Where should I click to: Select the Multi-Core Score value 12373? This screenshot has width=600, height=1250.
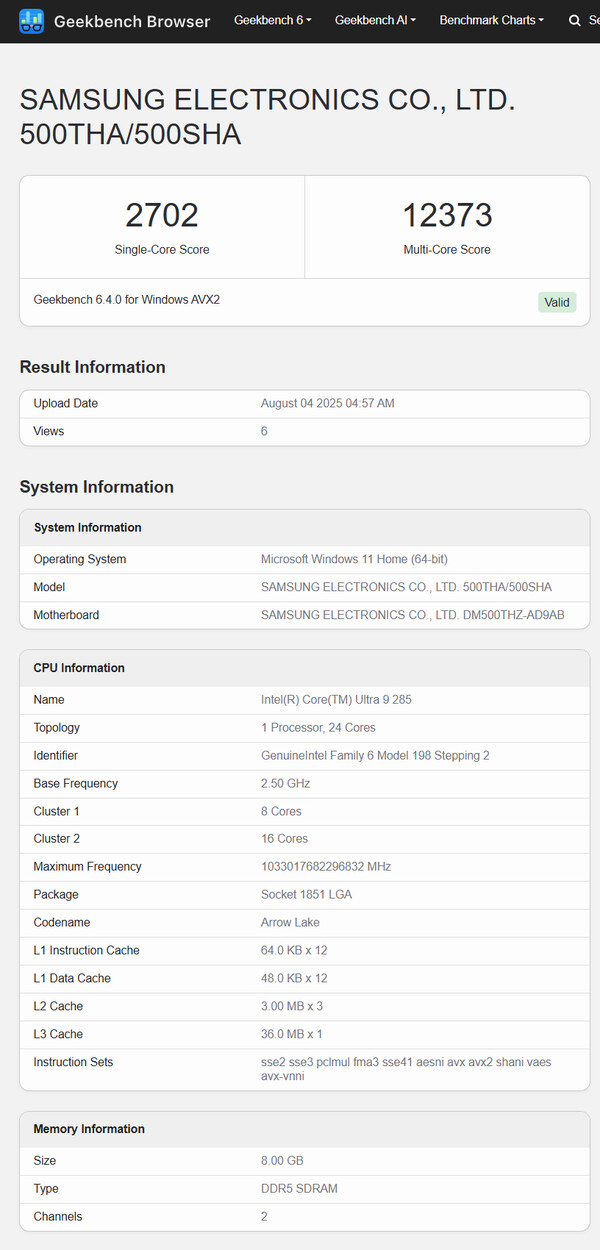(447, 215)
